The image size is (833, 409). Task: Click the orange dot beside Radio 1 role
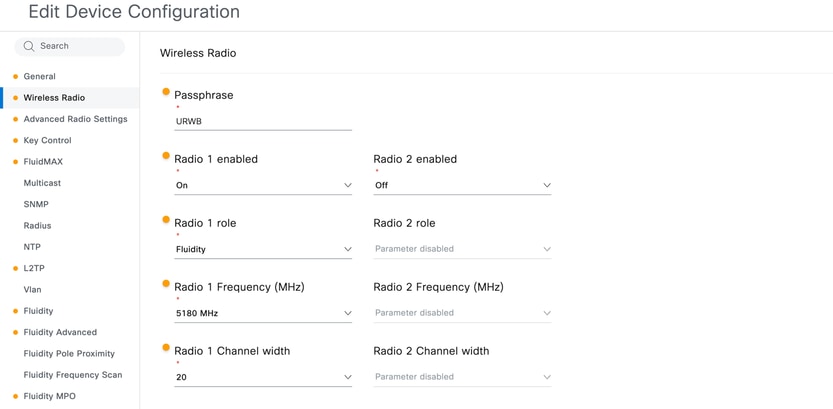(x=166, y=219)
